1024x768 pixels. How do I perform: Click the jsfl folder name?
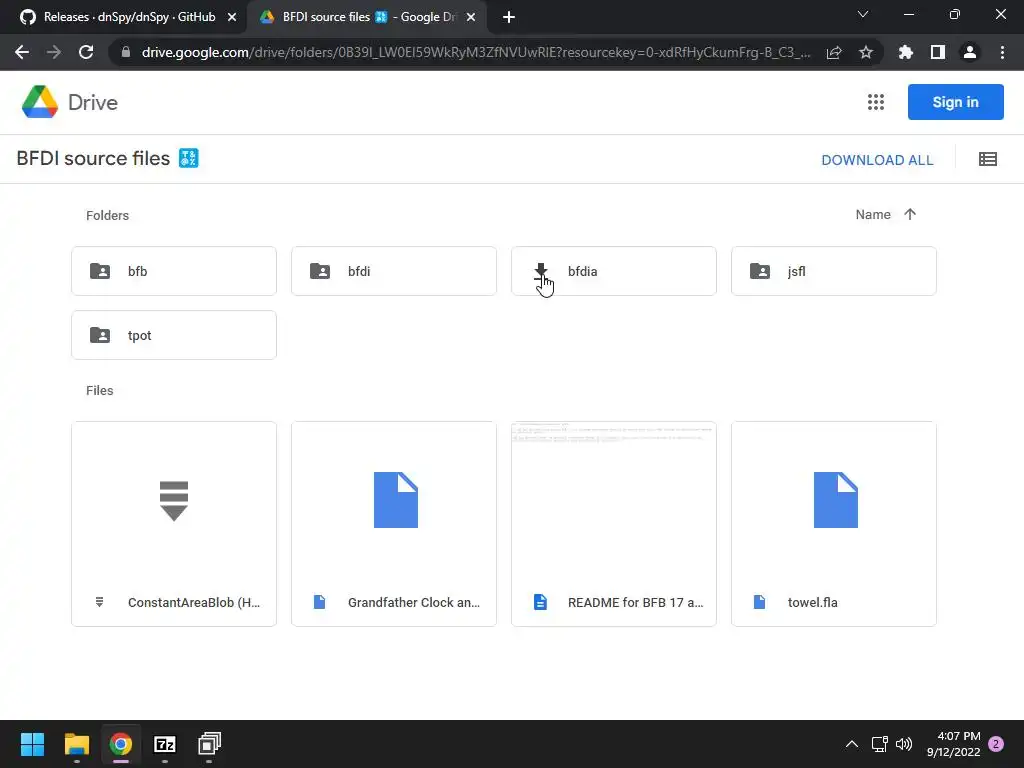pos(796,271)
